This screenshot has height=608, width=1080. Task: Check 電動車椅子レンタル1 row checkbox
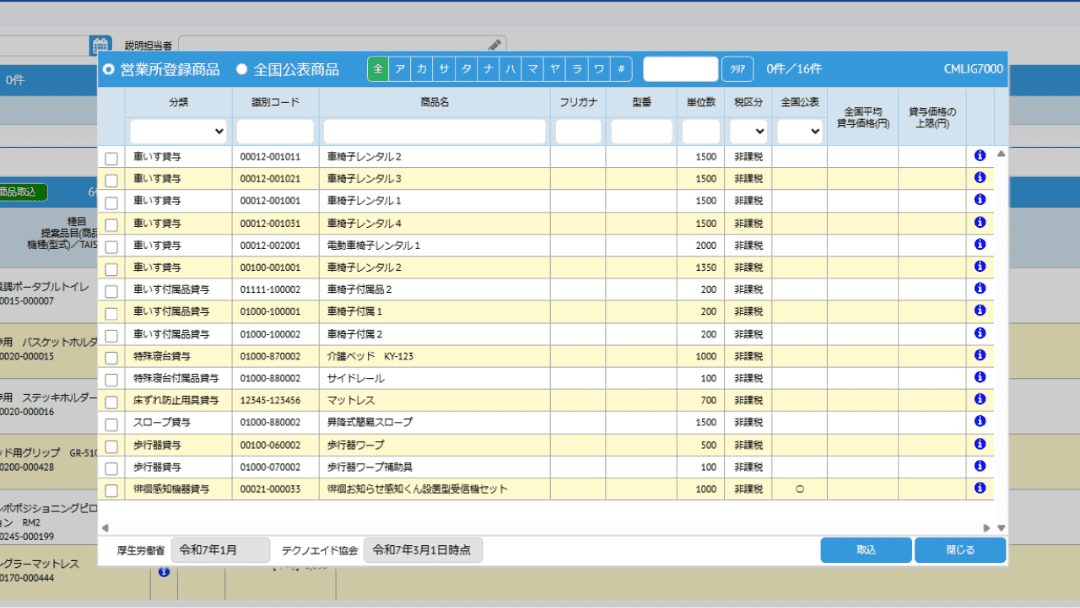click(x=112, y=247)
